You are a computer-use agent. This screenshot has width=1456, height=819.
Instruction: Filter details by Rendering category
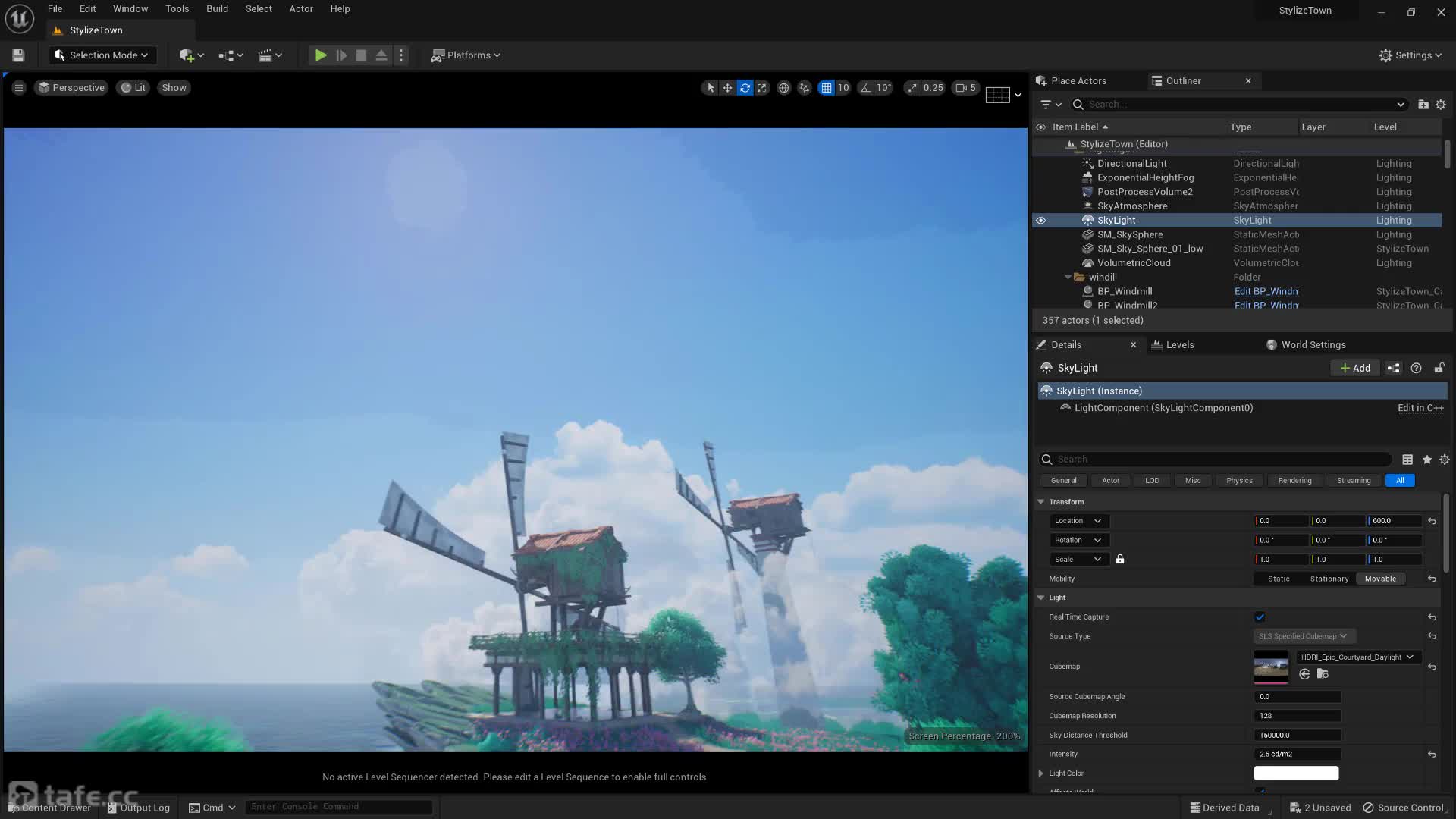click(x=1294, y=481)
